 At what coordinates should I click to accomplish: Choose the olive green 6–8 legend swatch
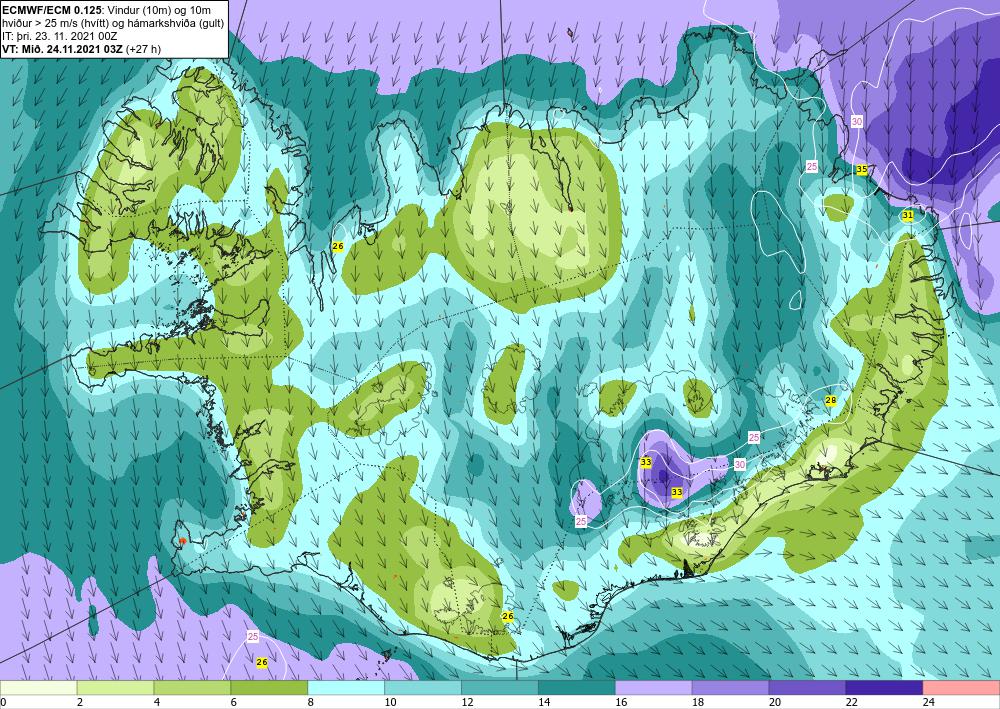pyautogui.click(x=269, y=688)
